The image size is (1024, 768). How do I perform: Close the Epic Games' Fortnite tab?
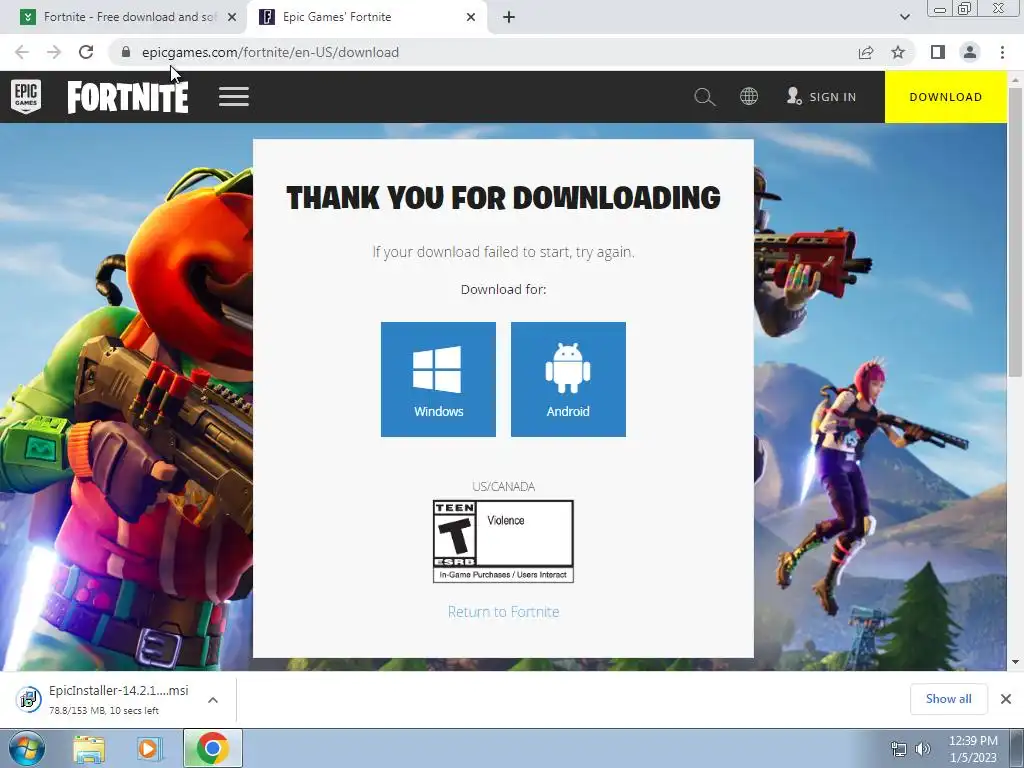pos(471,17)
